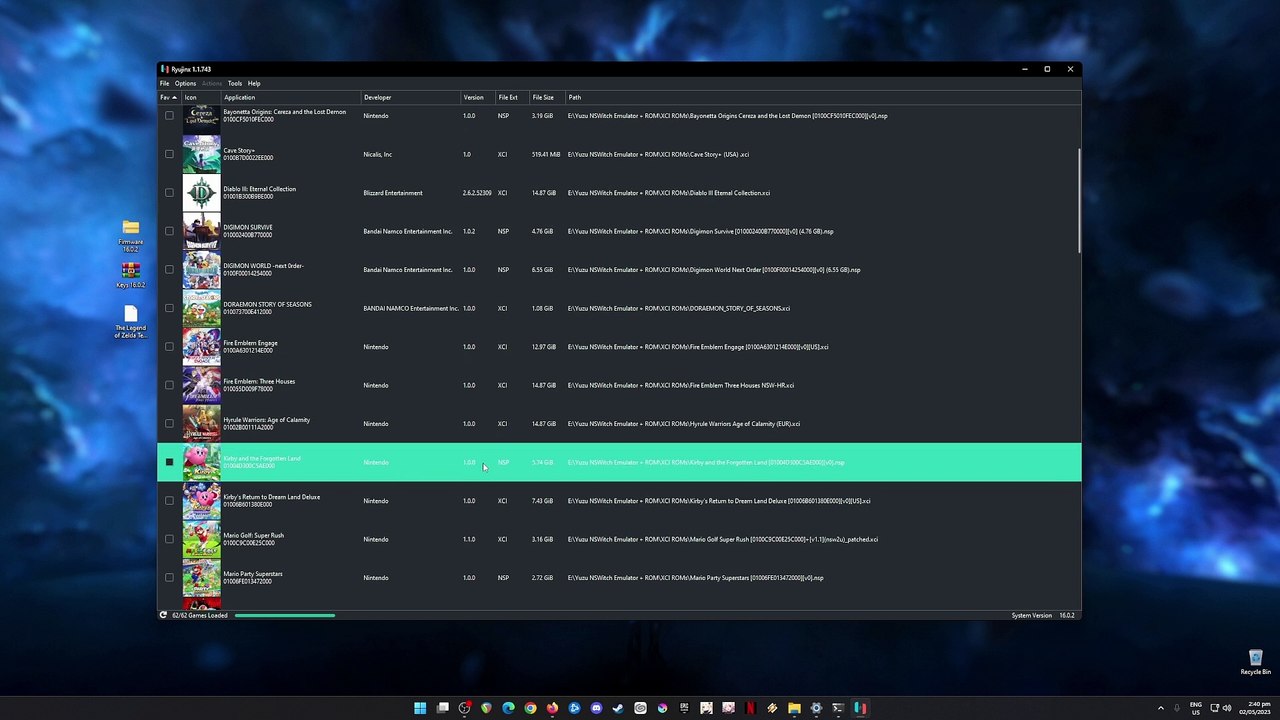Sort games by Fav column header
The height and width of the screenshot is (720, 1280).
click(168, 97)
